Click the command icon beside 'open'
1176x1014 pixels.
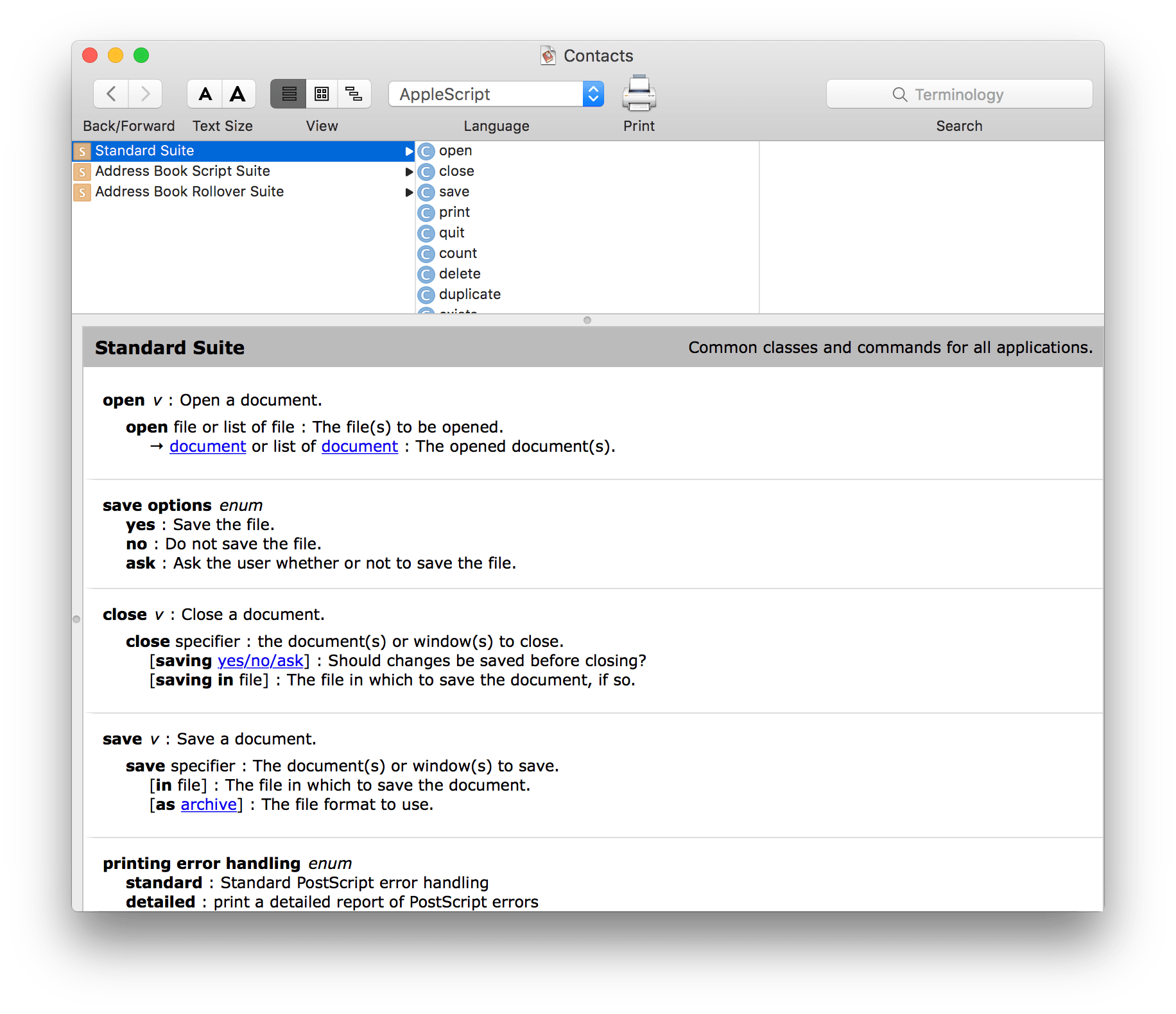[x=426, y=151]
